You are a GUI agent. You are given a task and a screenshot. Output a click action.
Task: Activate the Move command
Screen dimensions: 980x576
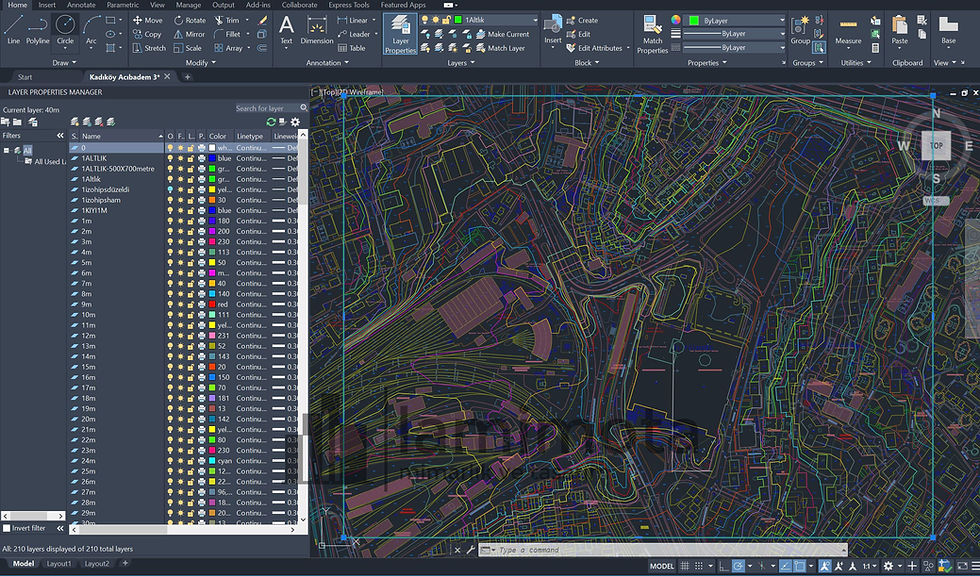click(x=148, y=20)
